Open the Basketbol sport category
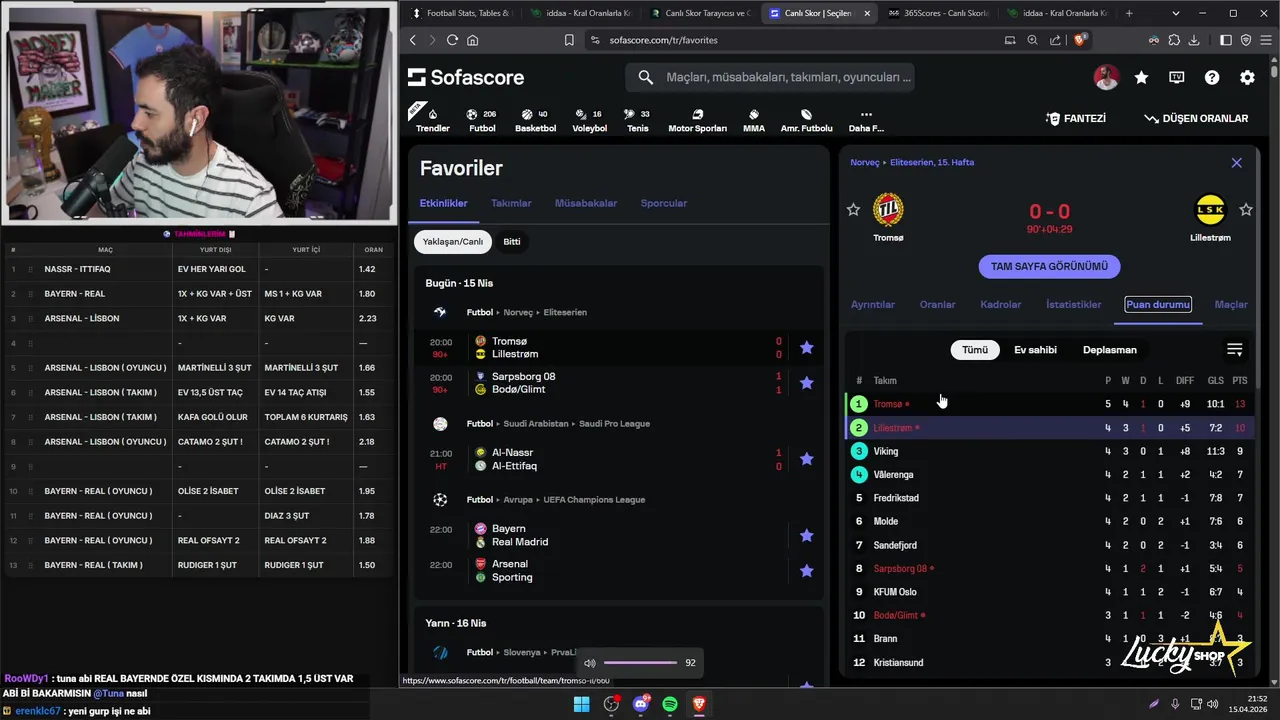 (x=535, y=120)
